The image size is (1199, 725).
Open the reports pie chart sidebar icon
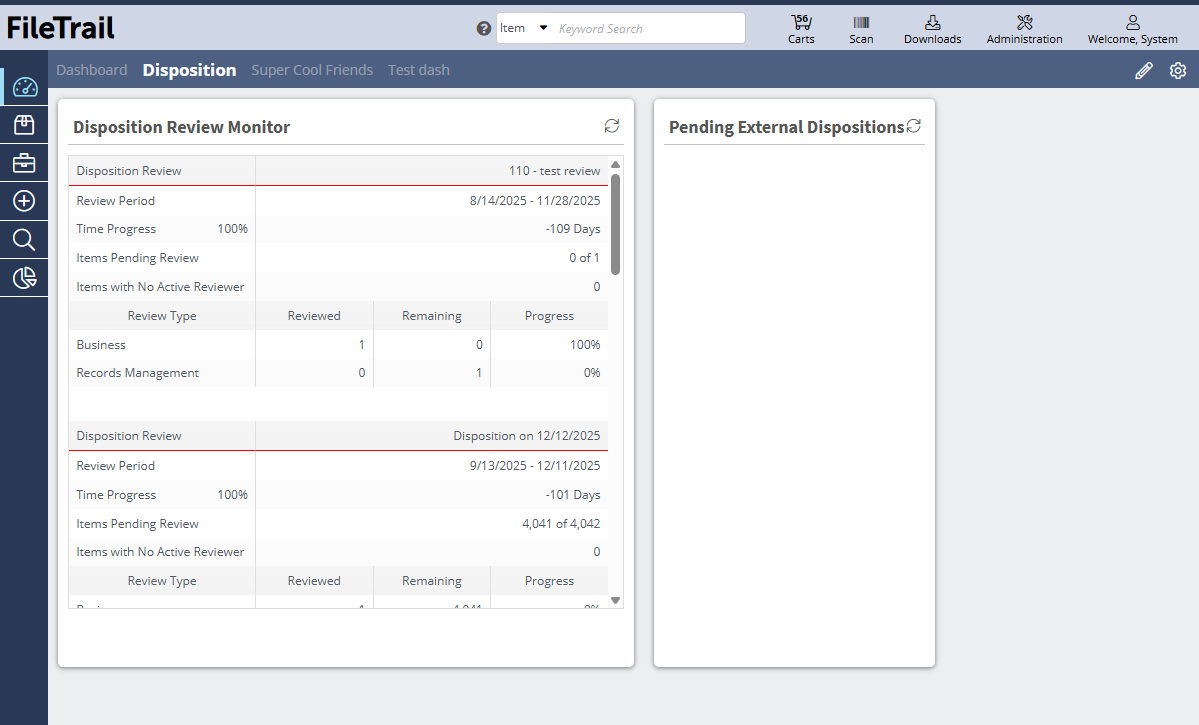point(24,278)
